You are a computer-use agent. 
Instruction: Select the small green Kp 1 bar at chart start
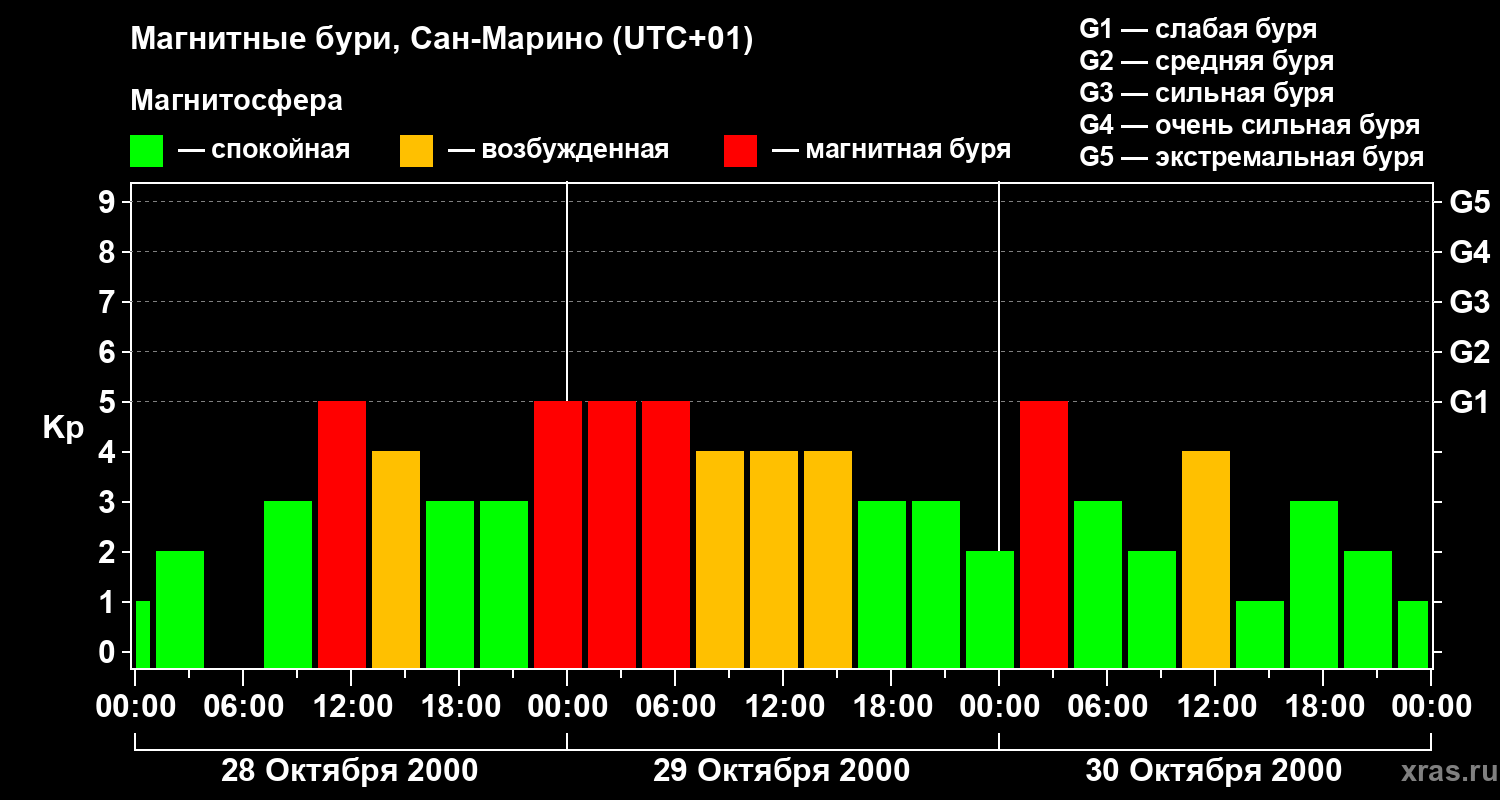click(142, 635)
